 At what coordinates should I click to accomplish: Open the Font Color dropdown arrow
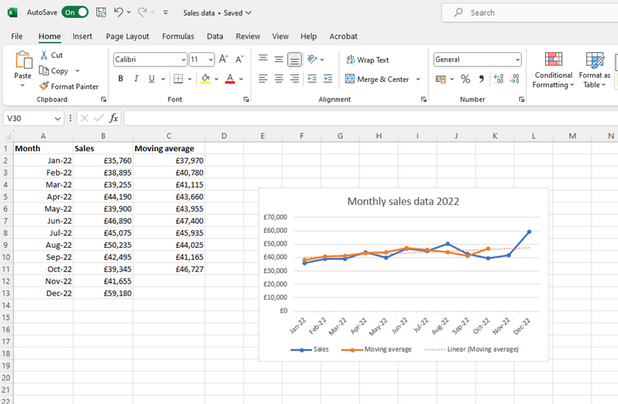241,79
